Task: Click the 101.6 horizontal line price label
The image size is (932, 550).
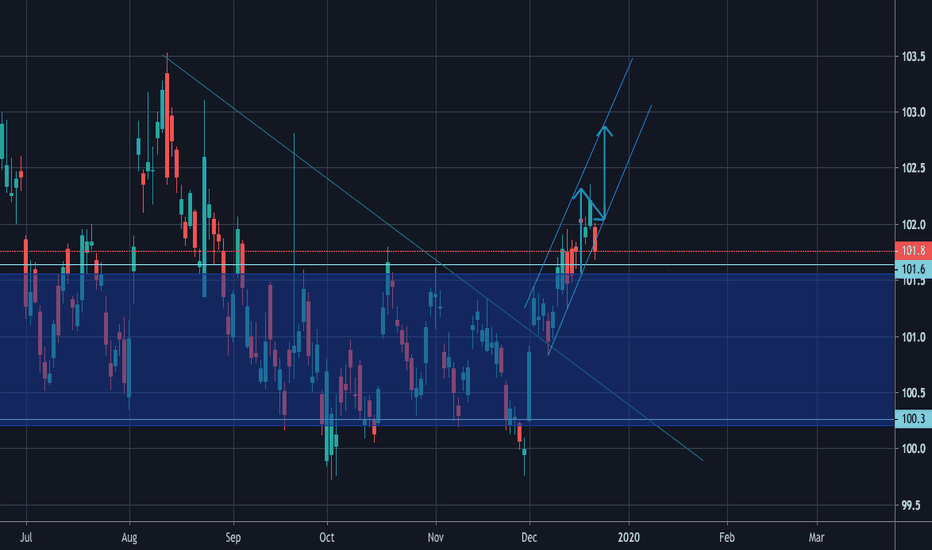Action: (x=913, y=269)
